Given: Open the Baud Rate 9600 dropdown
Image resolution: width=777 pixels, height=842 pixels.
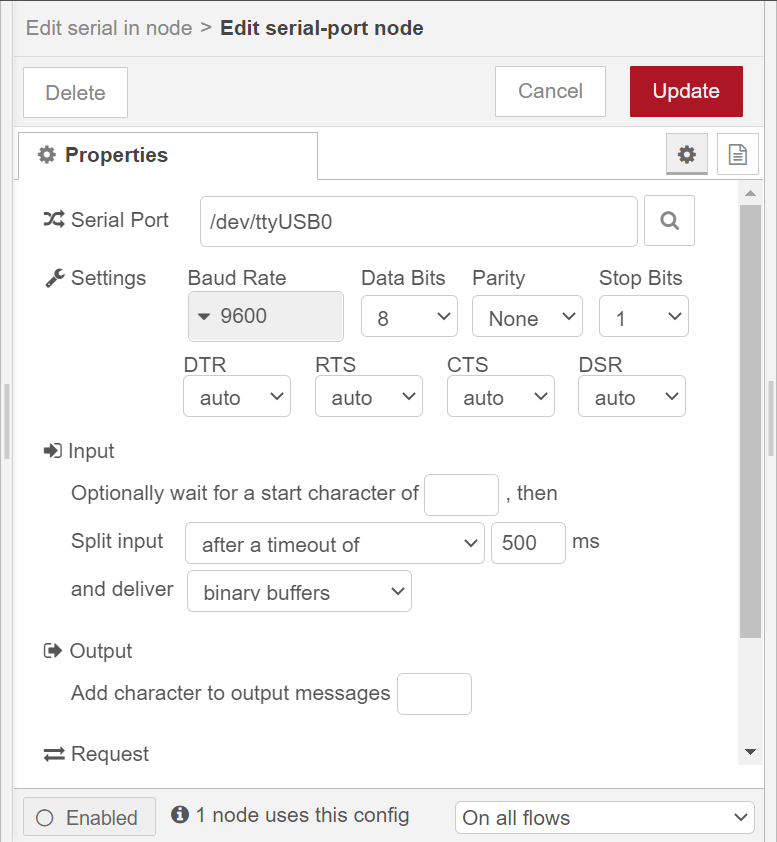Looking at the screenshot, I should click(266, 316).
